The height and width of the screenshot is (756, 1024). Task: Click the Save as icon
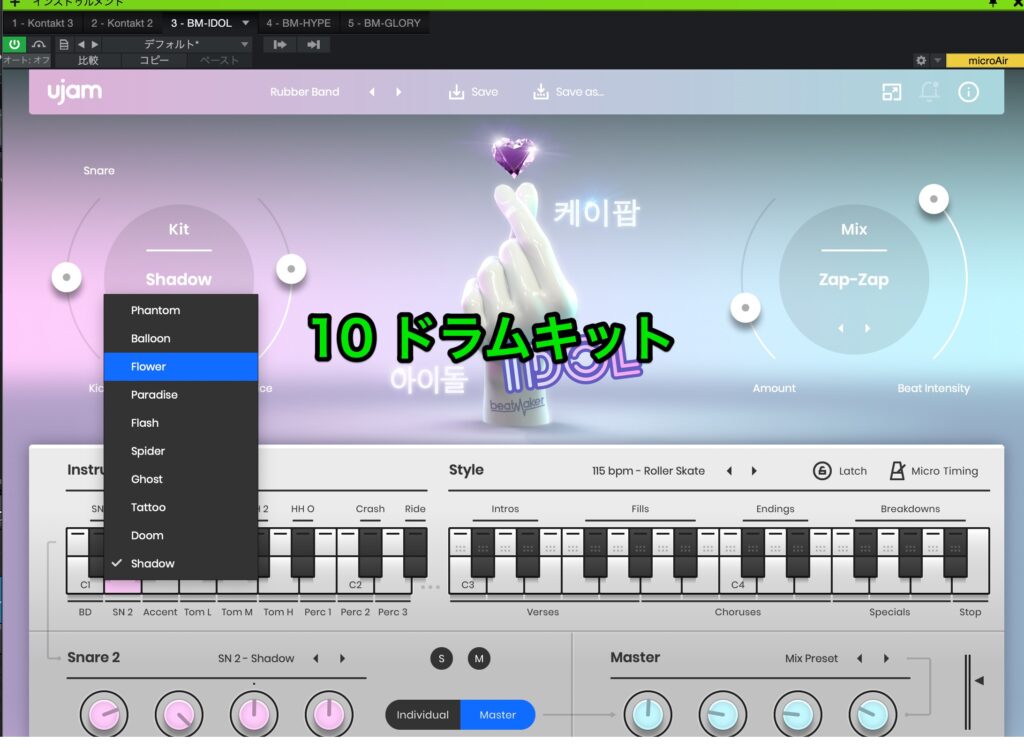click(x=541, y=92)
